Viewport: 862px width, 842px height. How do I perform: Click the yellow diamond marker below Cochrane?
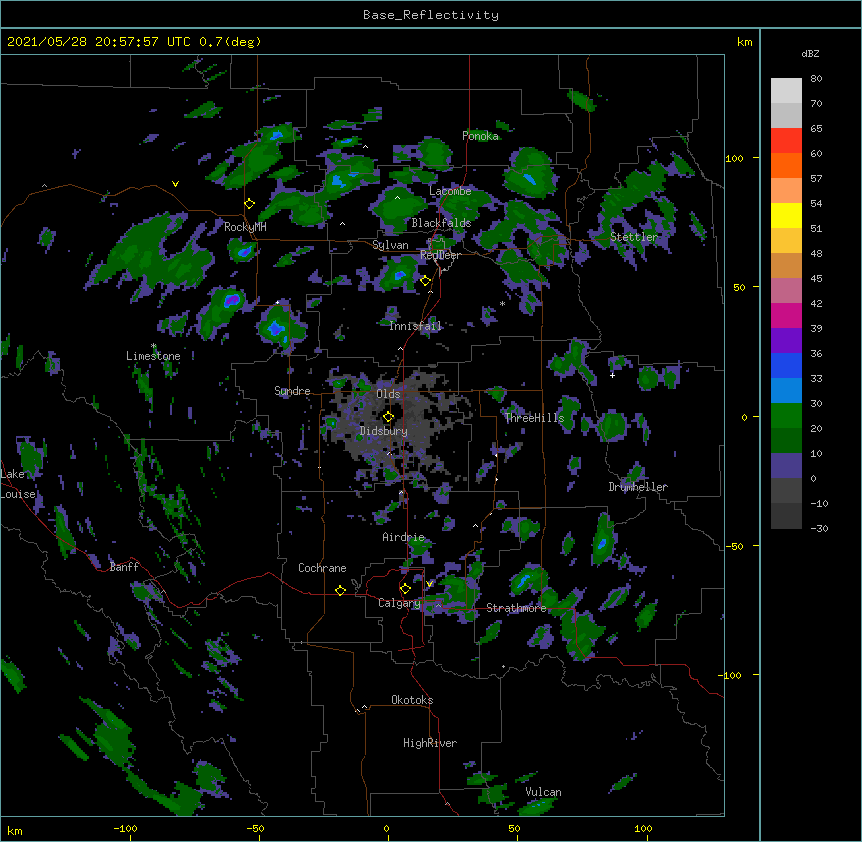340,590
